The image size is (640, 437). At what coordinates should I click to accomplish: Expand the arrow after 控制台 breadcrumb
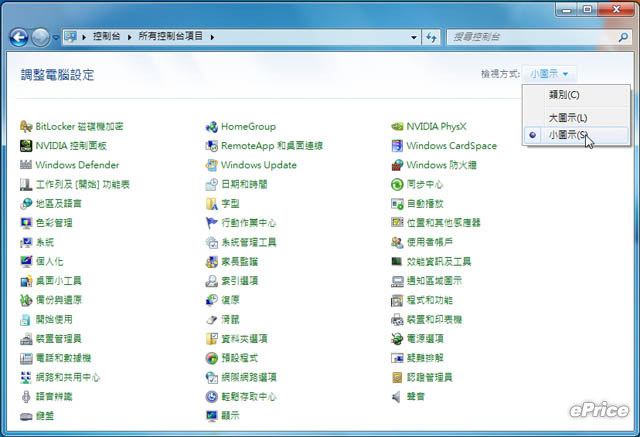pyautogui.click(x=129, y=37)
